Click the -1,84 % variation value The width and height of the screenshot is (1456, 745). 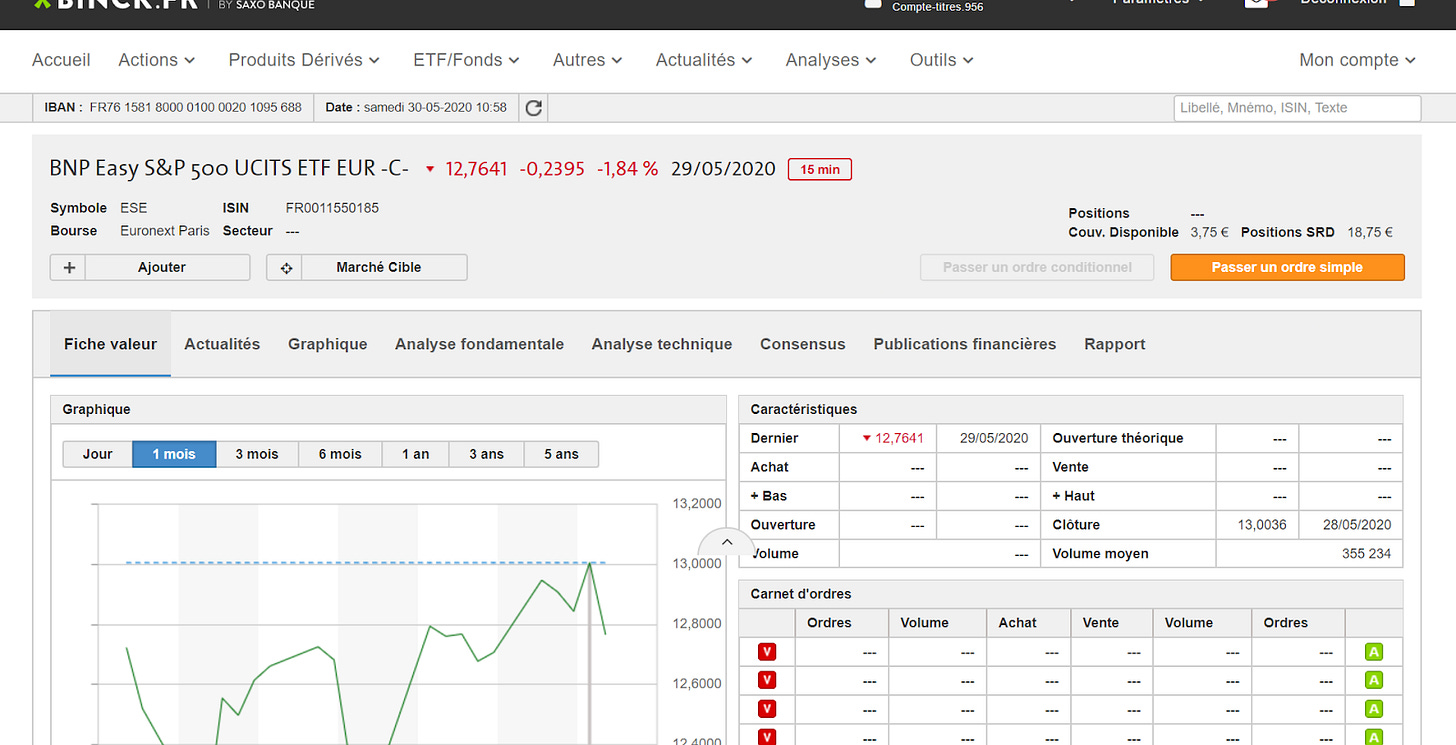627,169
